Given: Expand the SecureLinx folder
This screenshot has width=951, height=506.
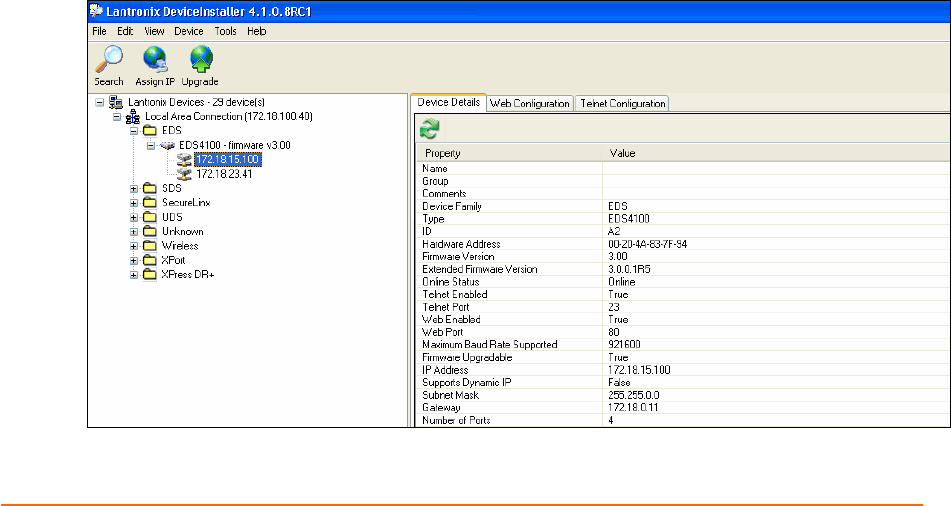Looking at the screenshot, I should pos(134,203).
